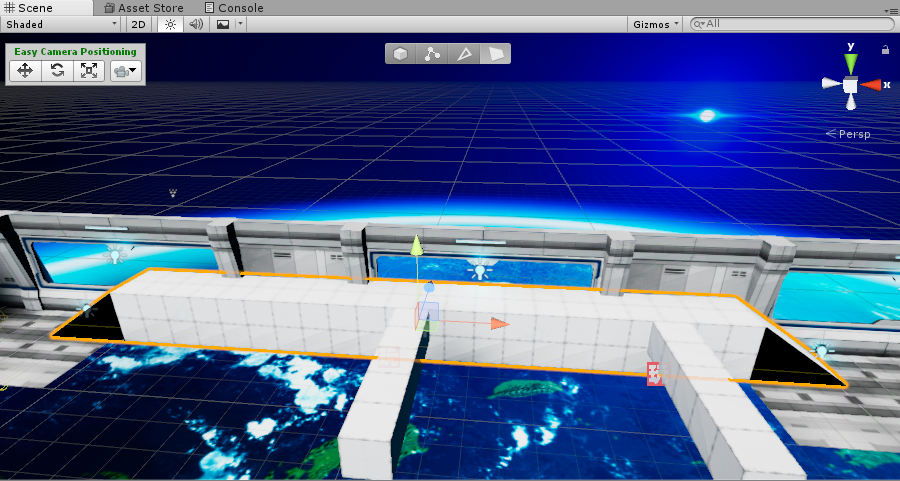Toggle scene lighting sun button
The image size is (900, 481).
[170, 24]
